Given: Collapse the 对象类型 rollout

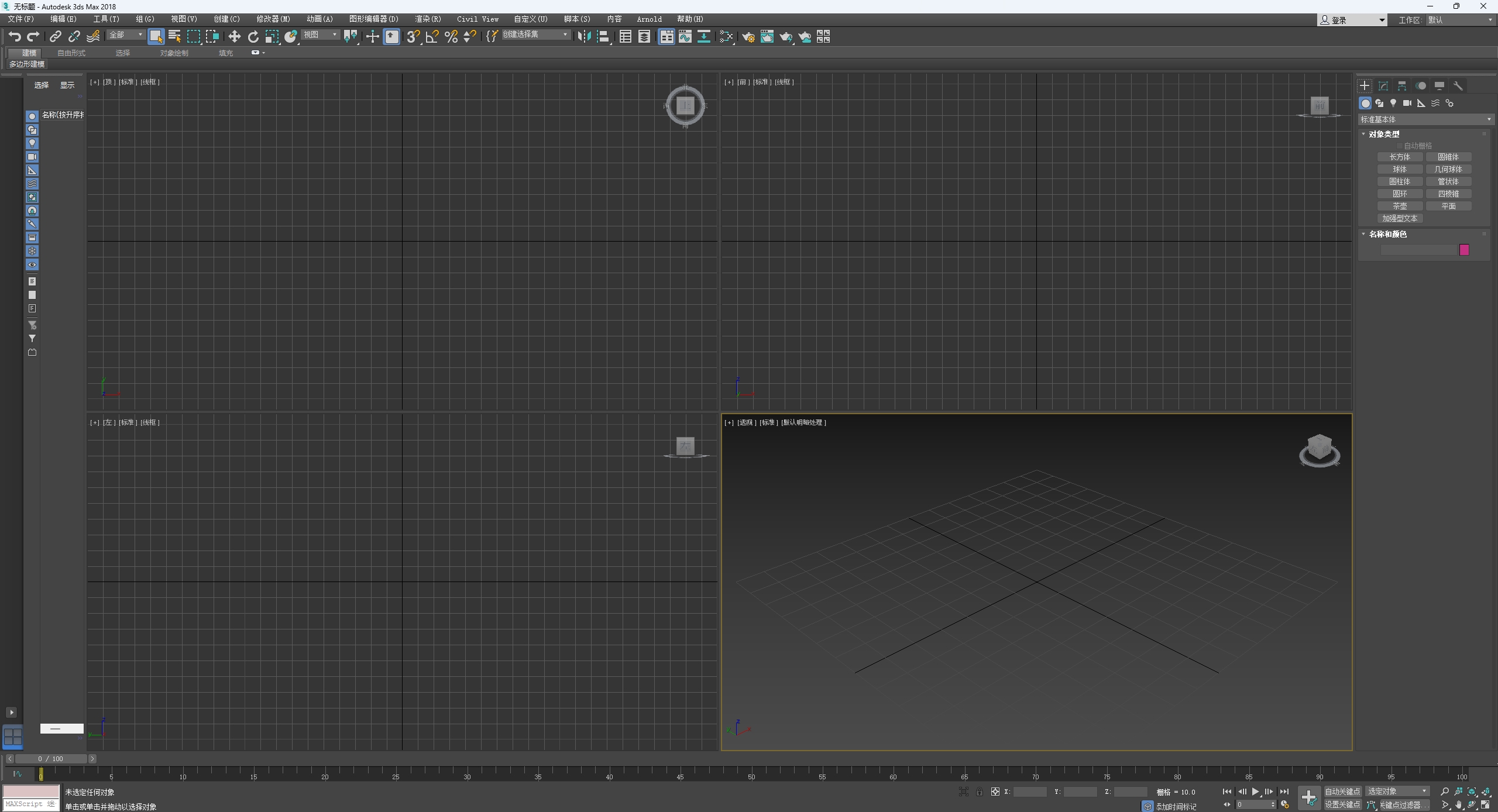Looking at the screenshot, I should [1383, 134].
